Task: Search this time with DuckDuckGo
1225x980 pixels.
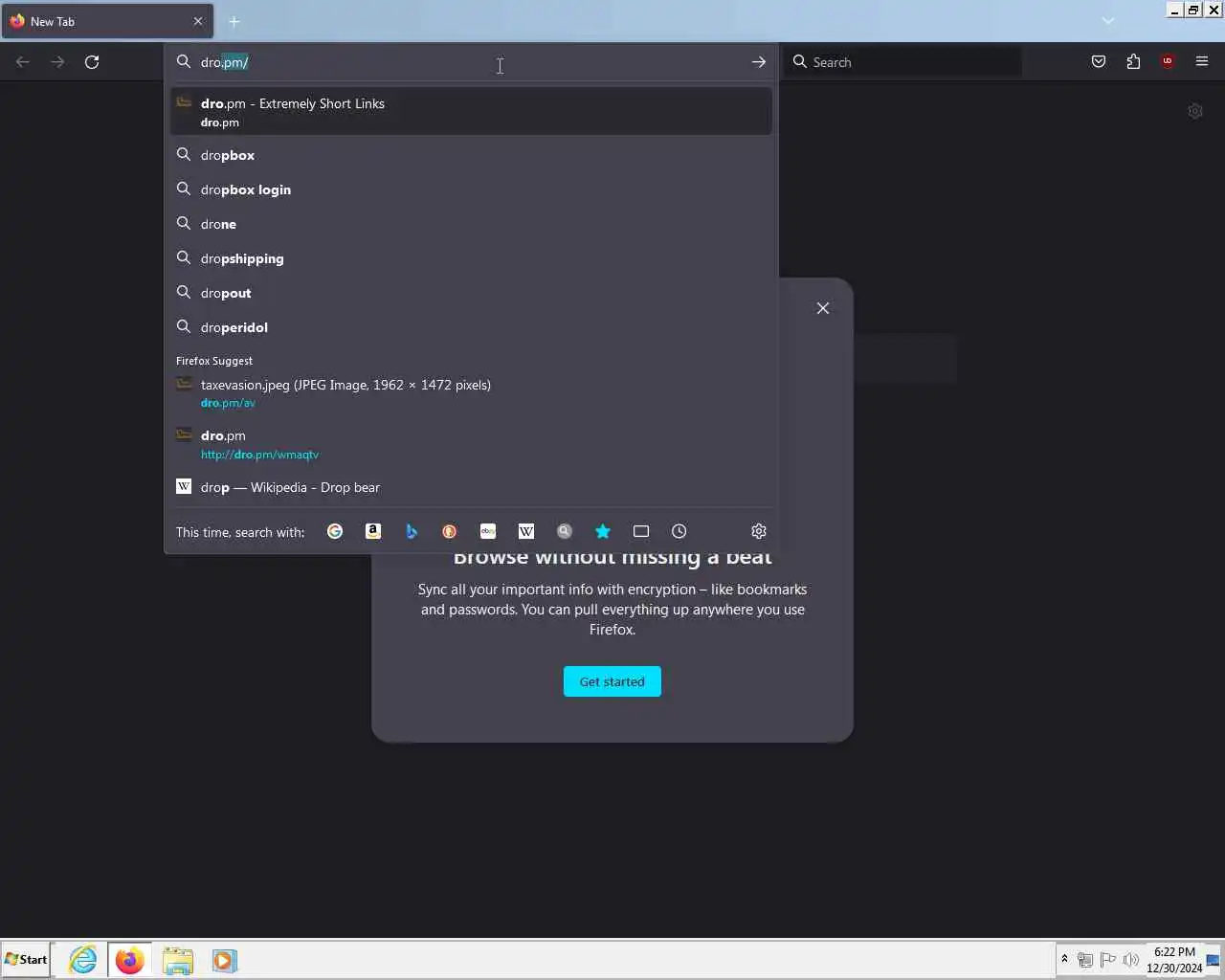Action: click(450, 531)
